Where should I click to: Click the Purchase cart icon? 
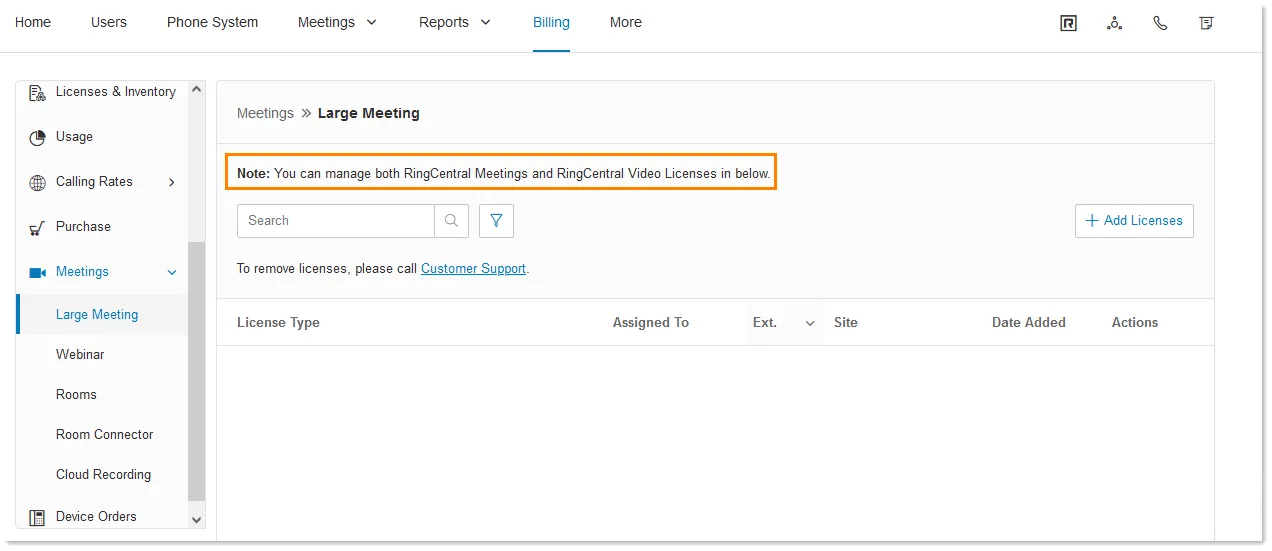[37, 227]
